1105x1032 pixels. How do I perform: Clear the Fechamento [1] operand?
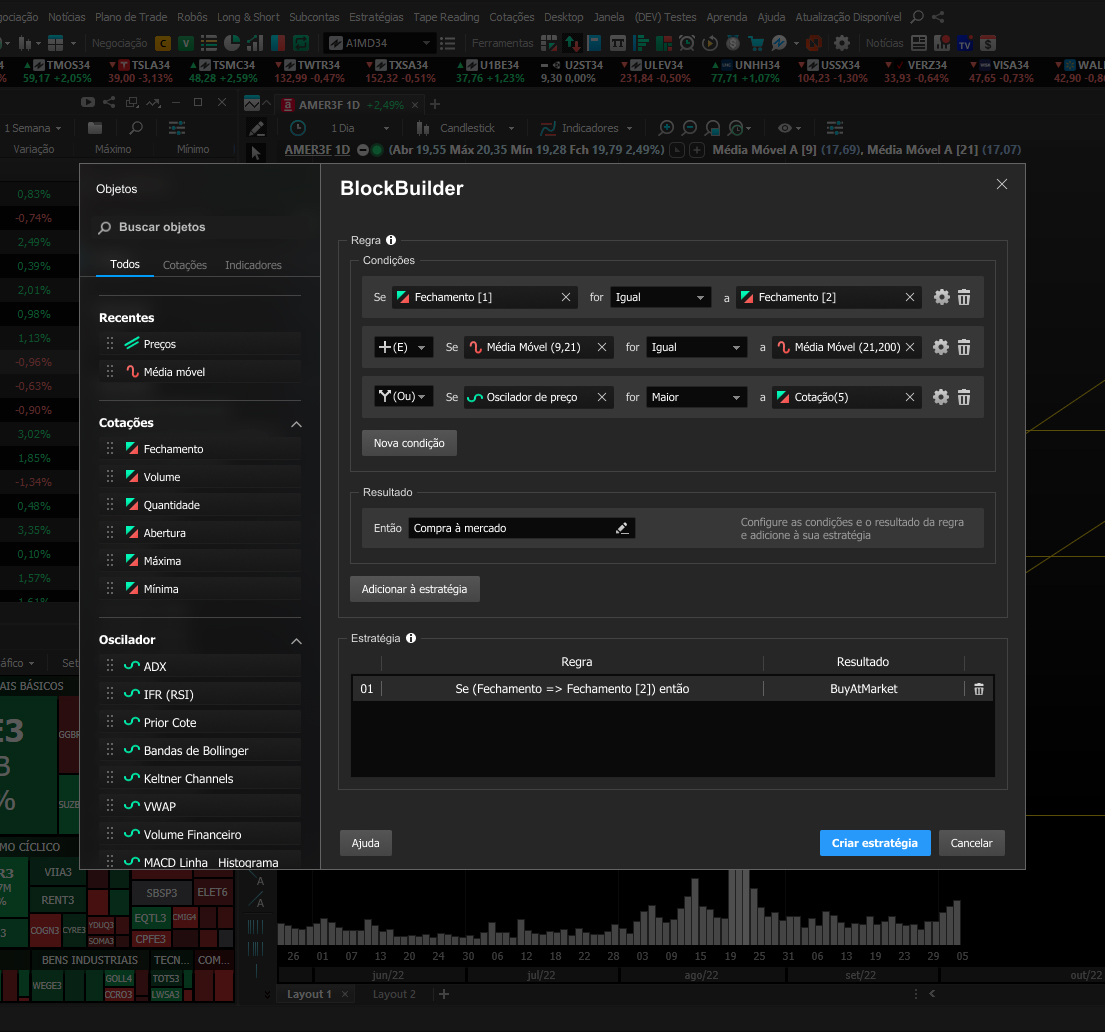(x=566, y=297)
